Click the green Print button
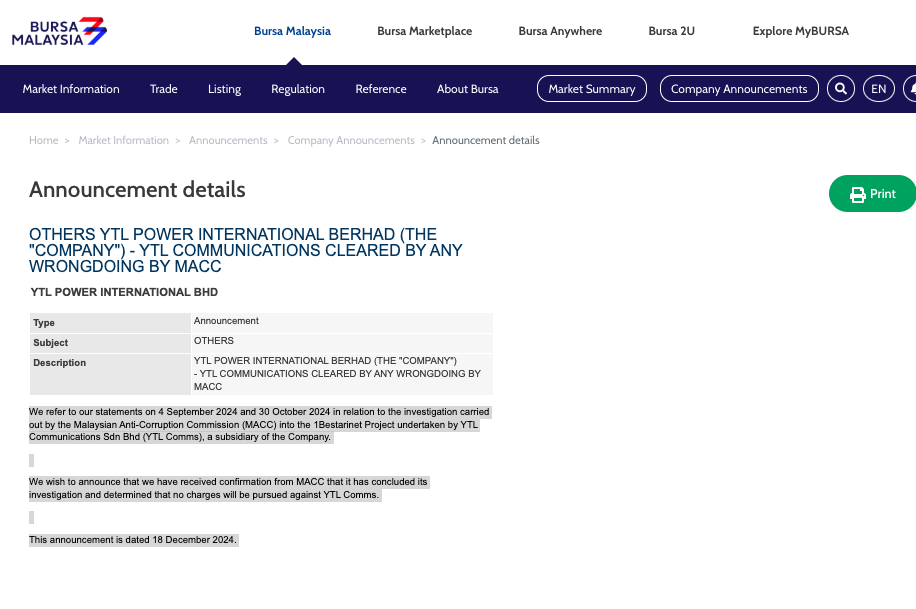 tap(872, 194)
